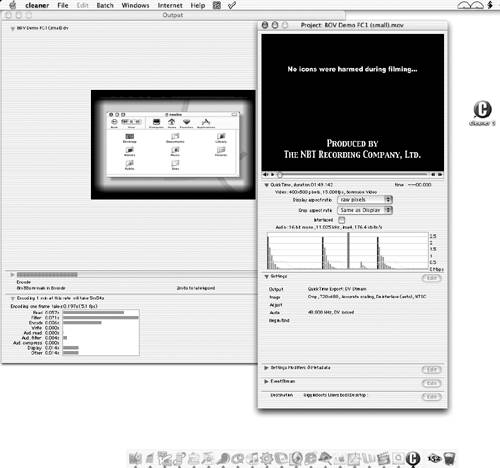Image resolution: width=500 pixels, height=468 pixels.
Task: Click the movie preview in the Project window
Action: (x=352, y=102)
